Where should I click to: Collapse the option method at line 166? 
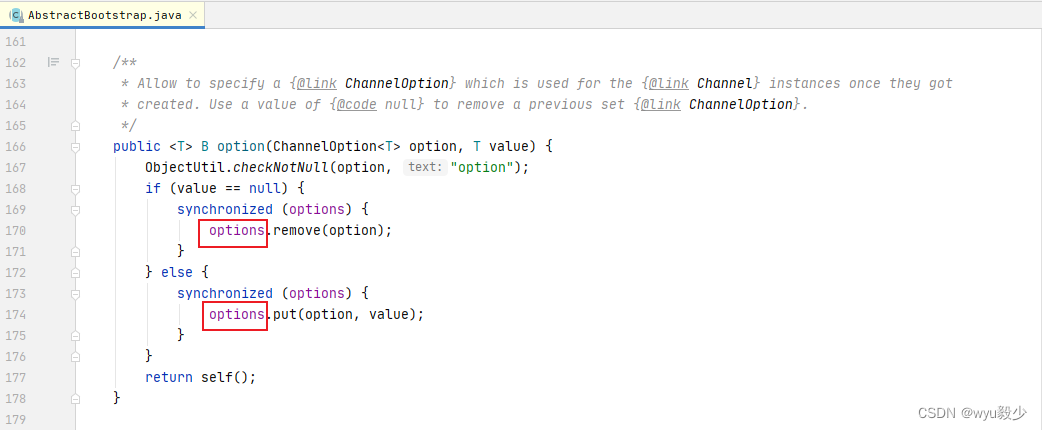[75, 146]
